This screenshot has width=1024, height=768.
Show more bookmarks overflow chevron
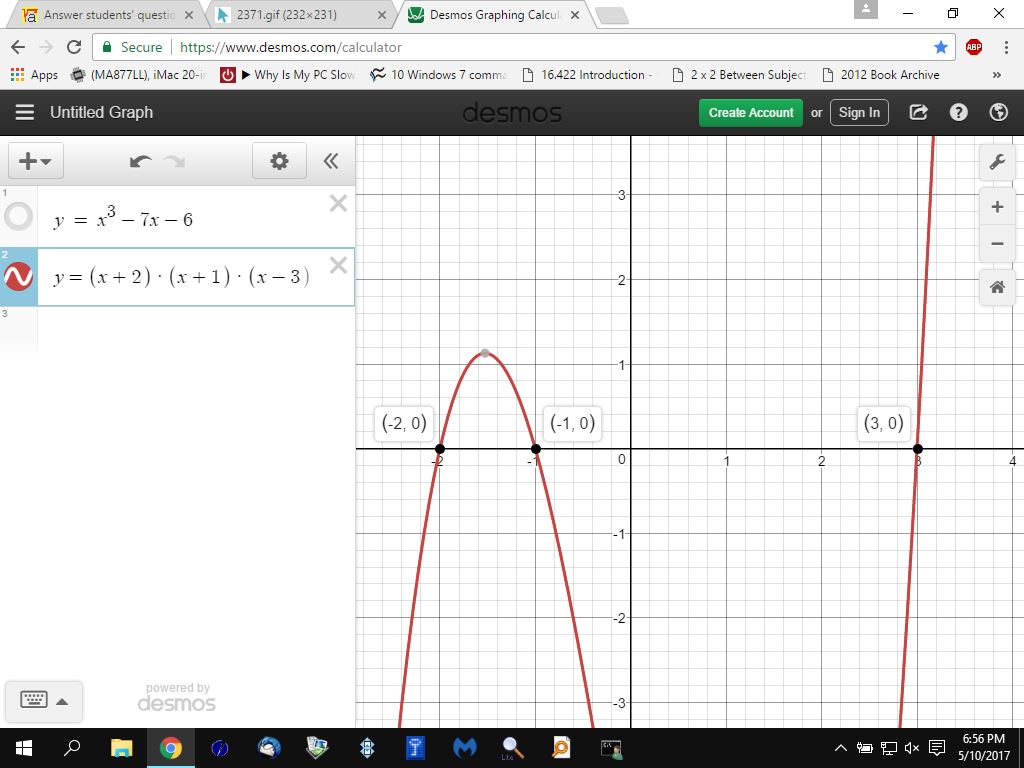997,74
